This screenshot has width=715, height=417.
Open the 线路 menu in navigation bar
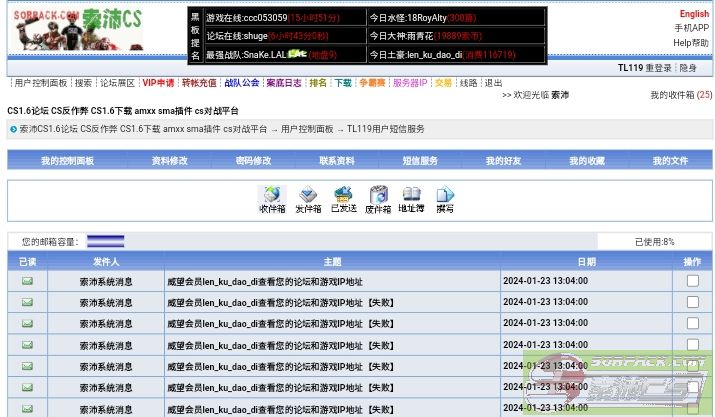tap(468, 83)
